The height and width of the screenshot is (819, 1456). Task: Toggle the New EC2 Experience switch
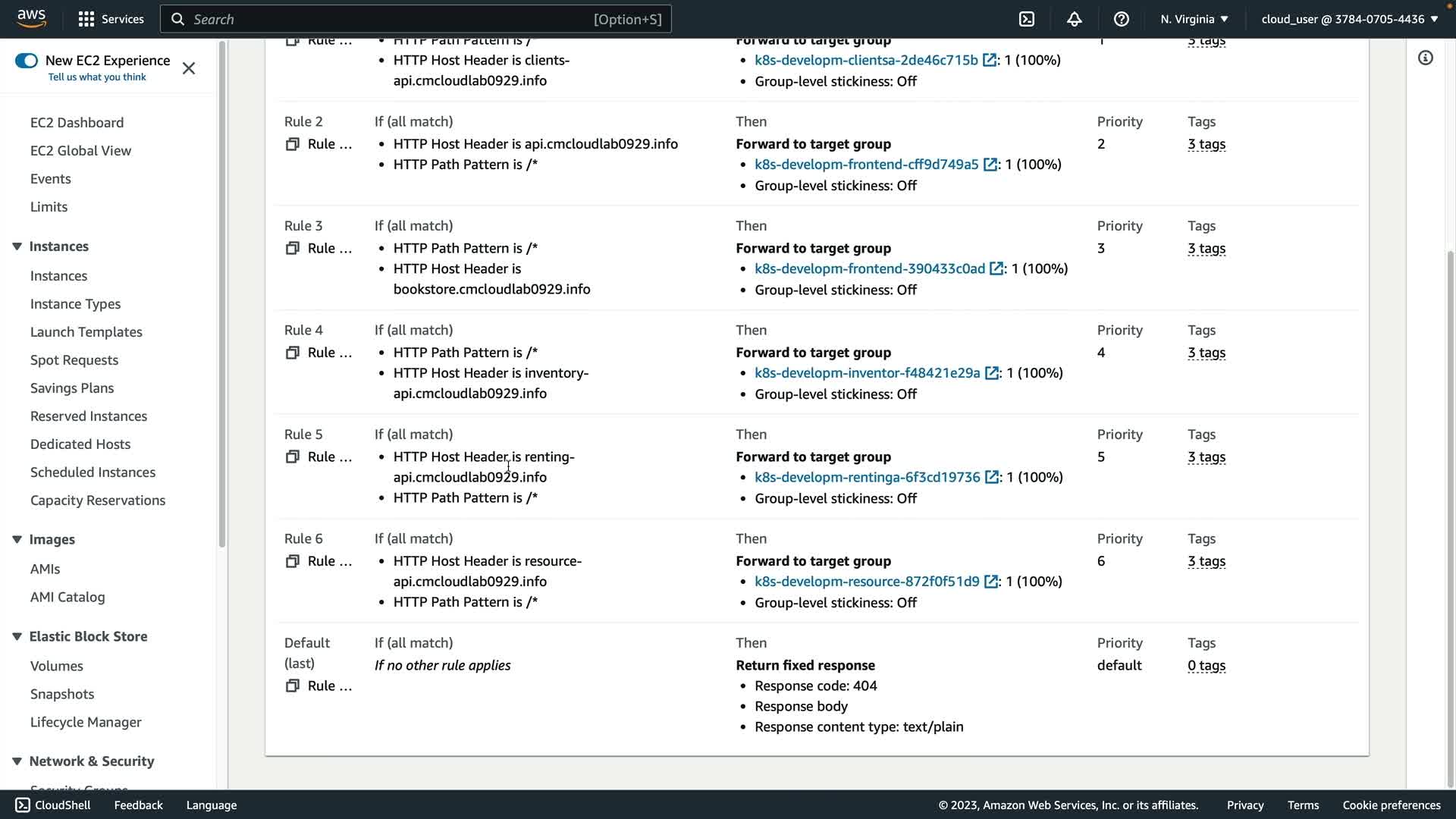[x=27, y=61]
